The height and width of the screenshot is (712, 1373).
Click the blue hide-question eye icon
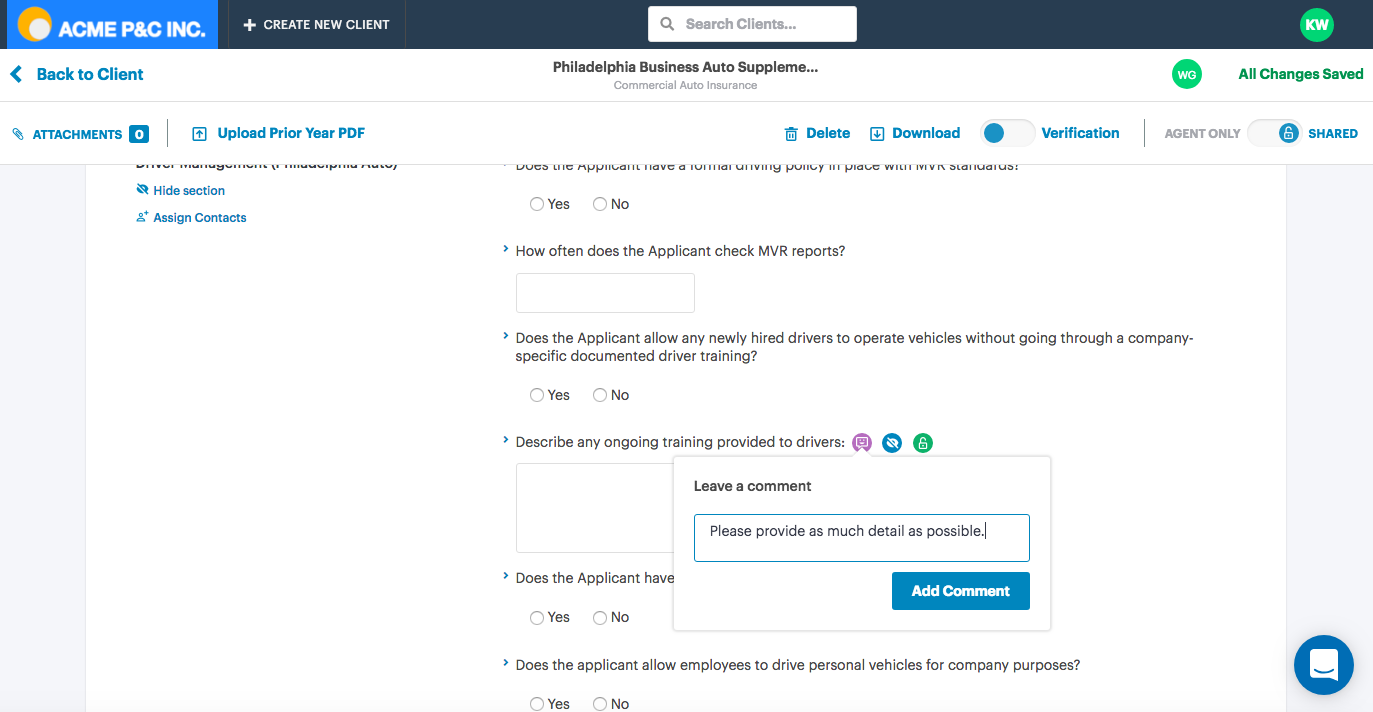pos(892,442)
